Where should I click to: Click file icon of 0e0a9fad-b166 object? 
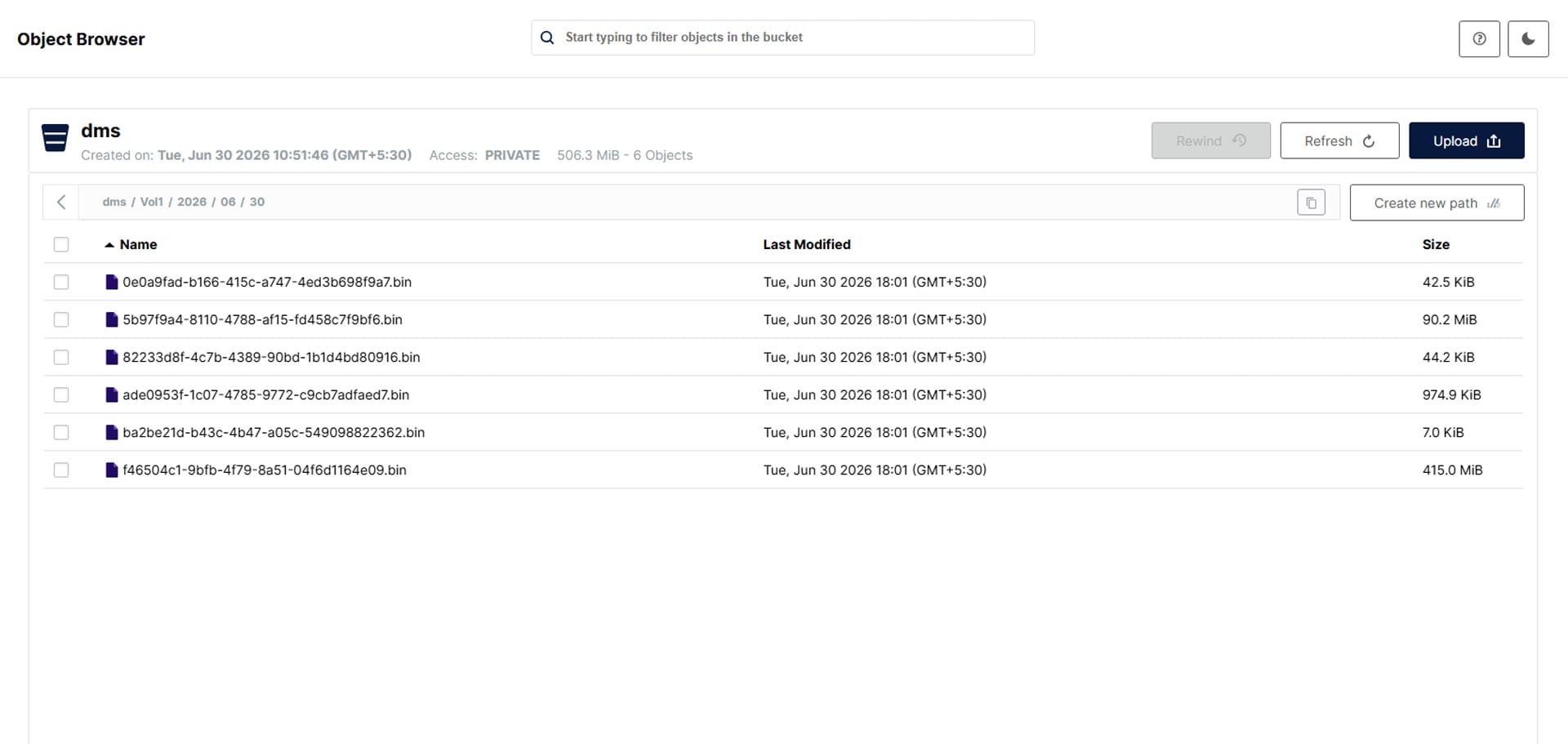pyautogui.click(x=112, y=282)
